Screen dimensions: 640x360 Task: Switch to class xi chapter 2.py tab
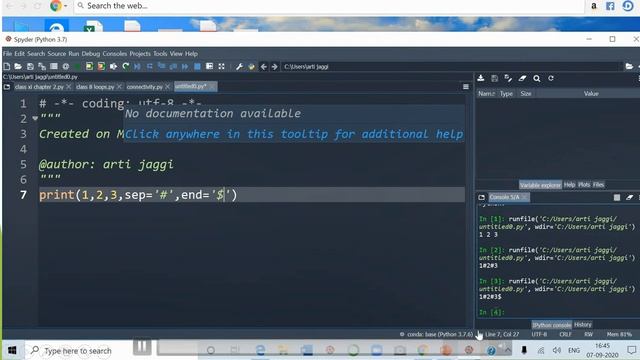(39, 87)
